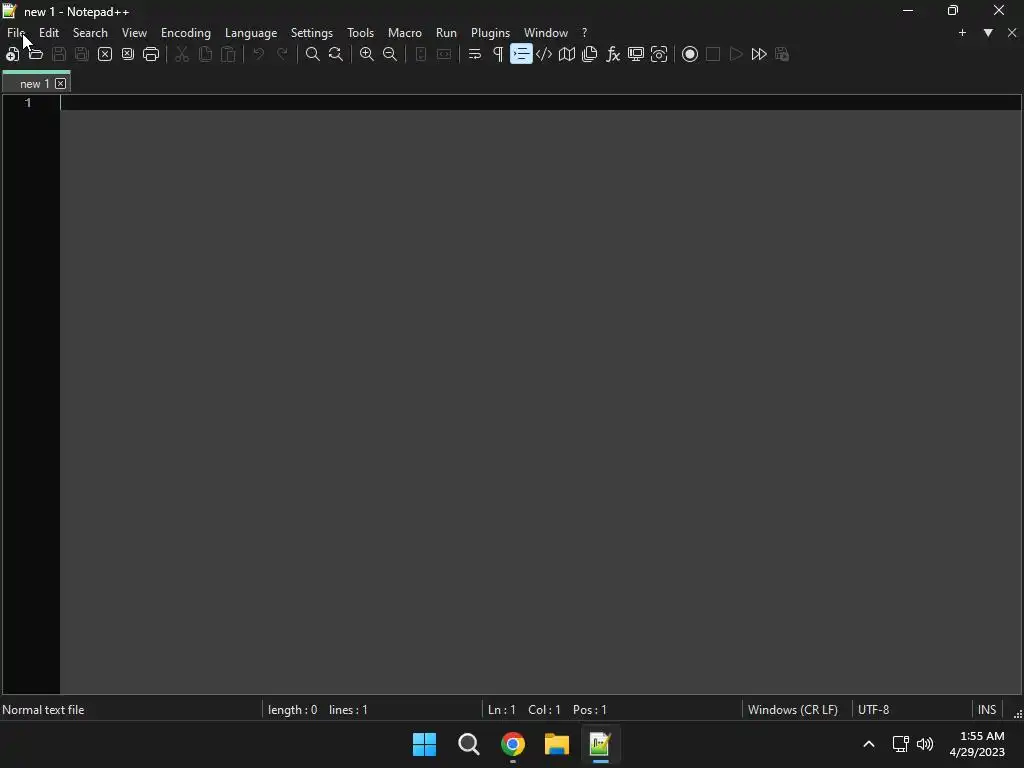
Task: Open the View menu
Action: [135, 33]
